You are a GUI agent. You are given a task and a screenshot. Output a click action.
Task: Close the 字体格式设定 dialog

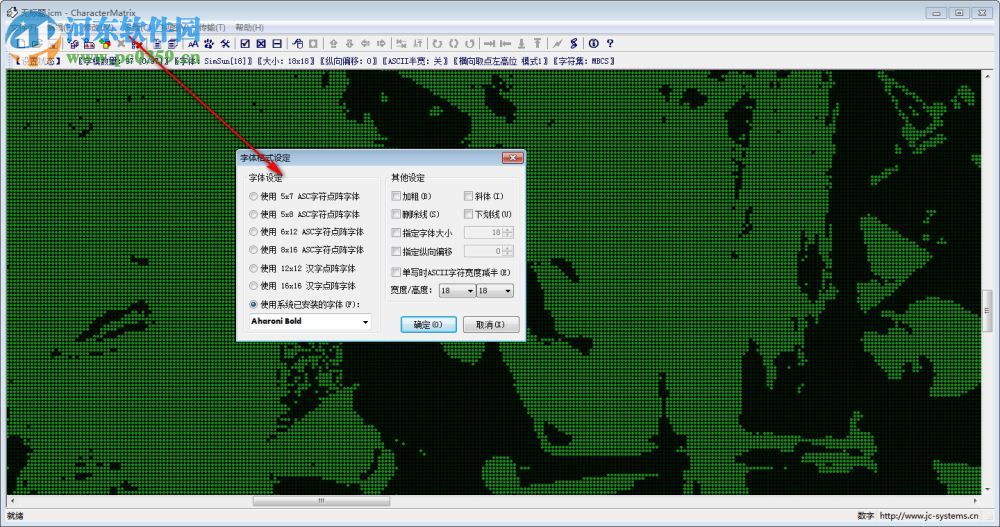pyautogui.click(x=512, y=158)
